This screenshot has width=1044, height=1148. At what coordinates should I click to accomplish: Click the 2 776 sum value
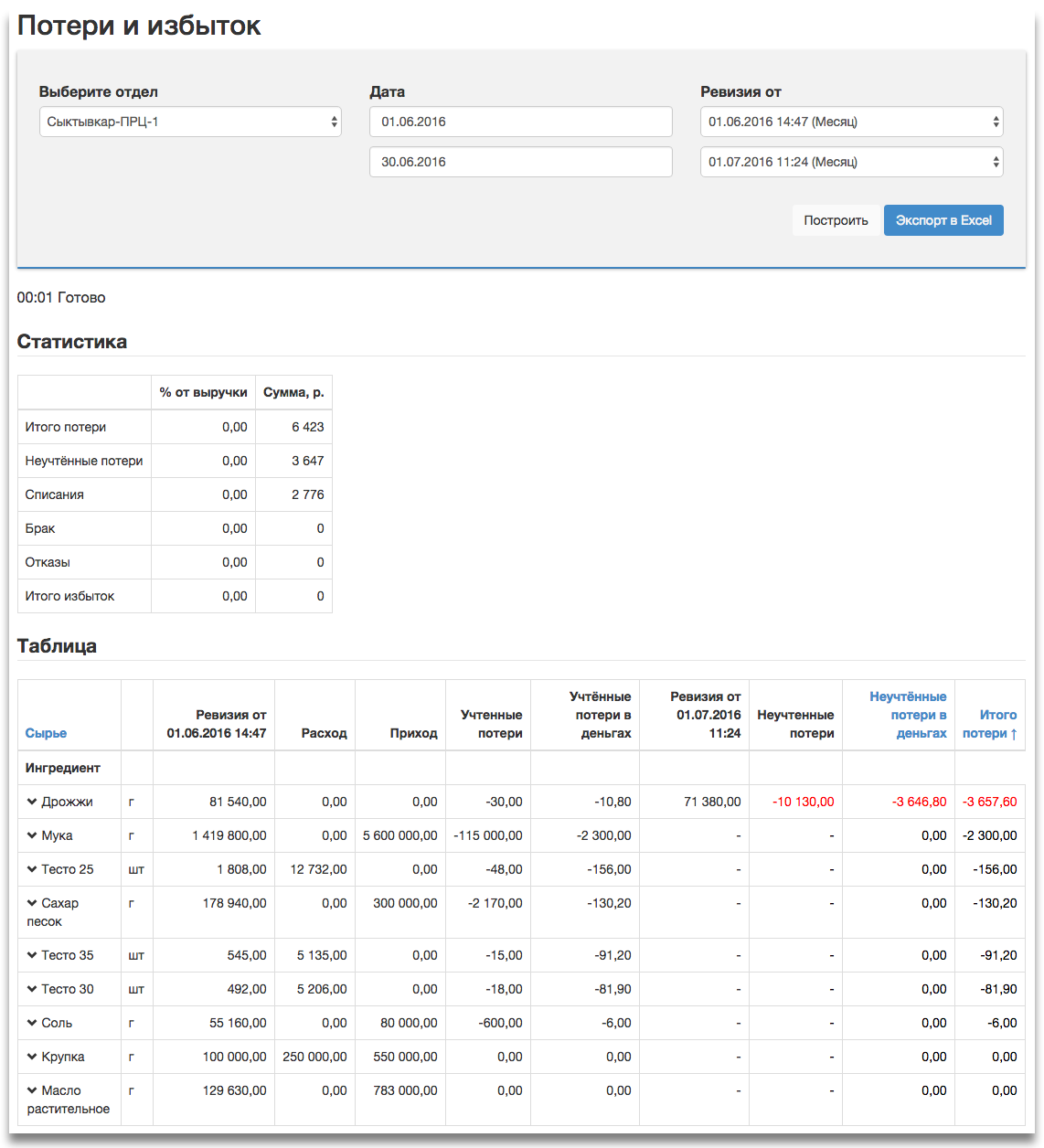308,494
